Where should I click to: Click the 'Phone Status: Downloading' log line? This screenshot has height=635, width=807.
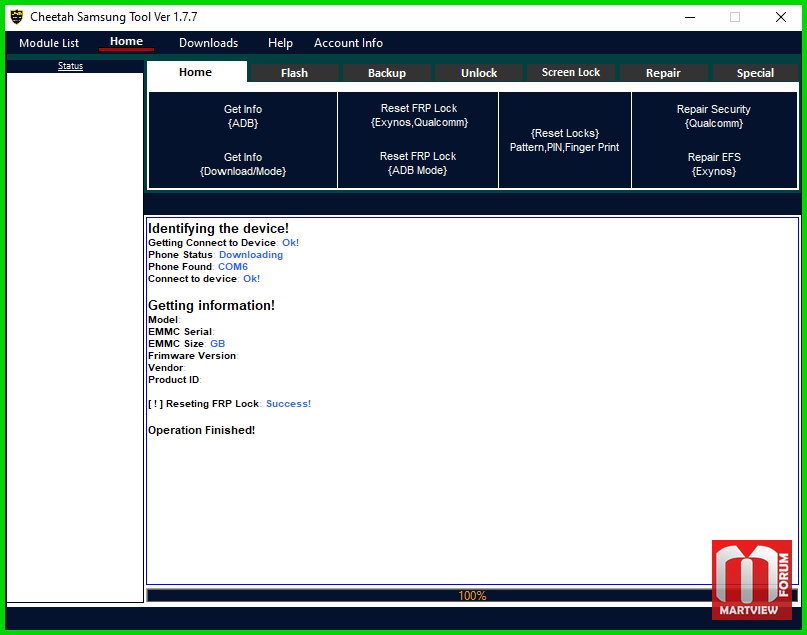[x=215, y=255]
